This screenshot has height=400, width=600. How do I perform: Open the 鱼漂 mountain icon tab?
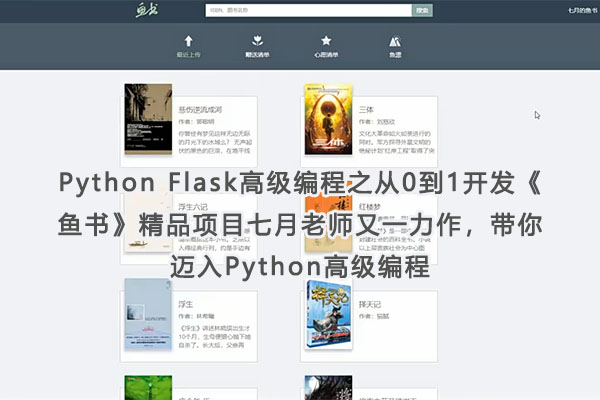pyautogui.click(x=395, y=46)
